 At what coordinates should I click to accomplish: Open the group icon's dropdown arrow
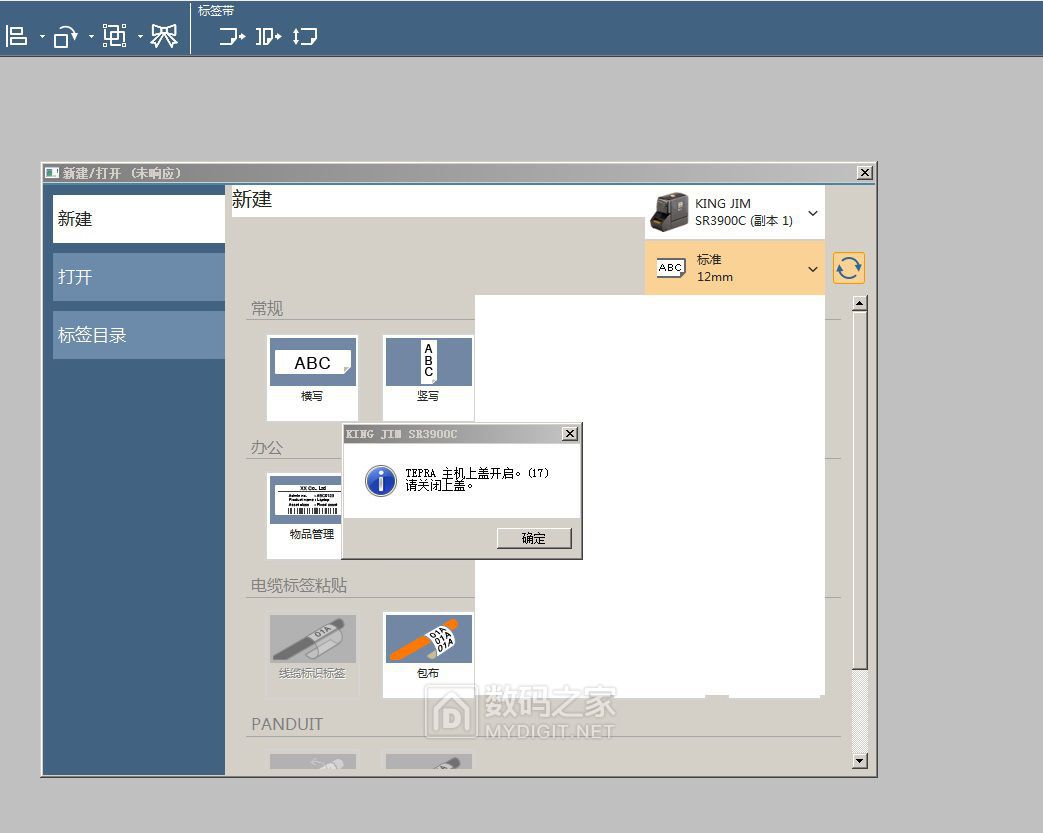pyautogui.click(x=140, y=37)
